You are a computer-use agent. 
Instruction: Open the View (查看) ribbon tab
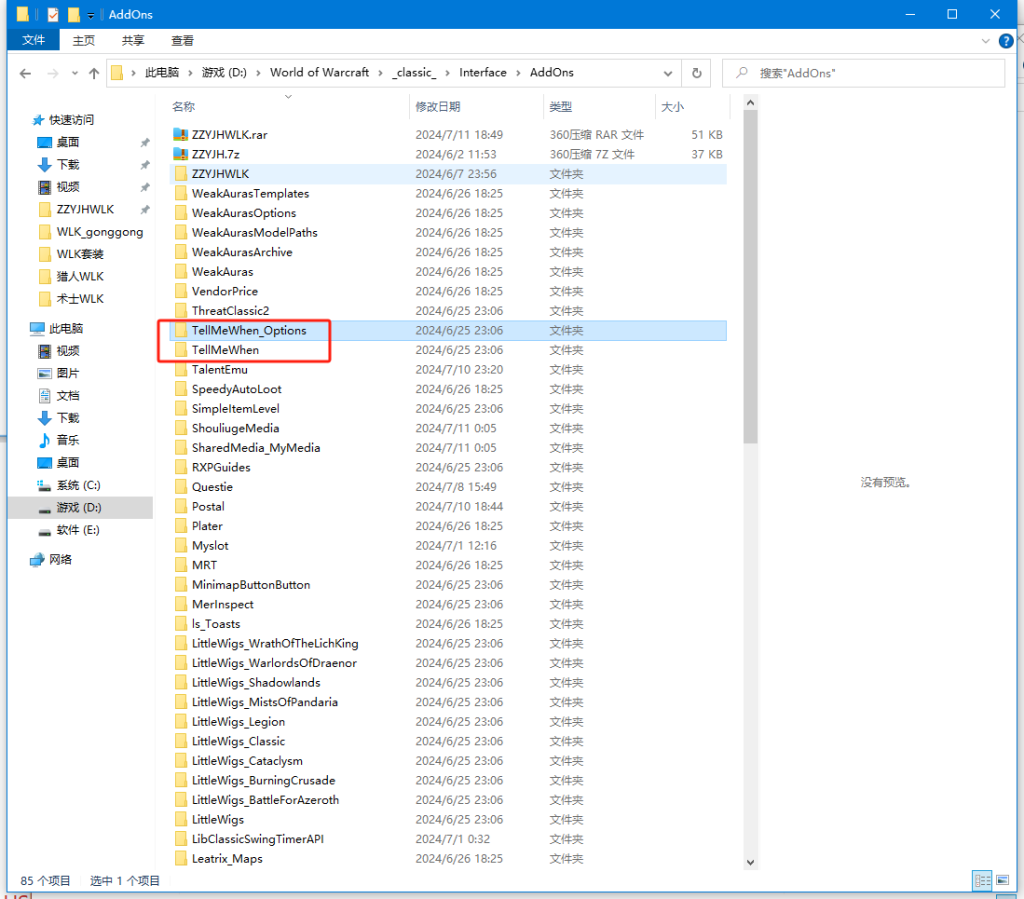[182, 41]
